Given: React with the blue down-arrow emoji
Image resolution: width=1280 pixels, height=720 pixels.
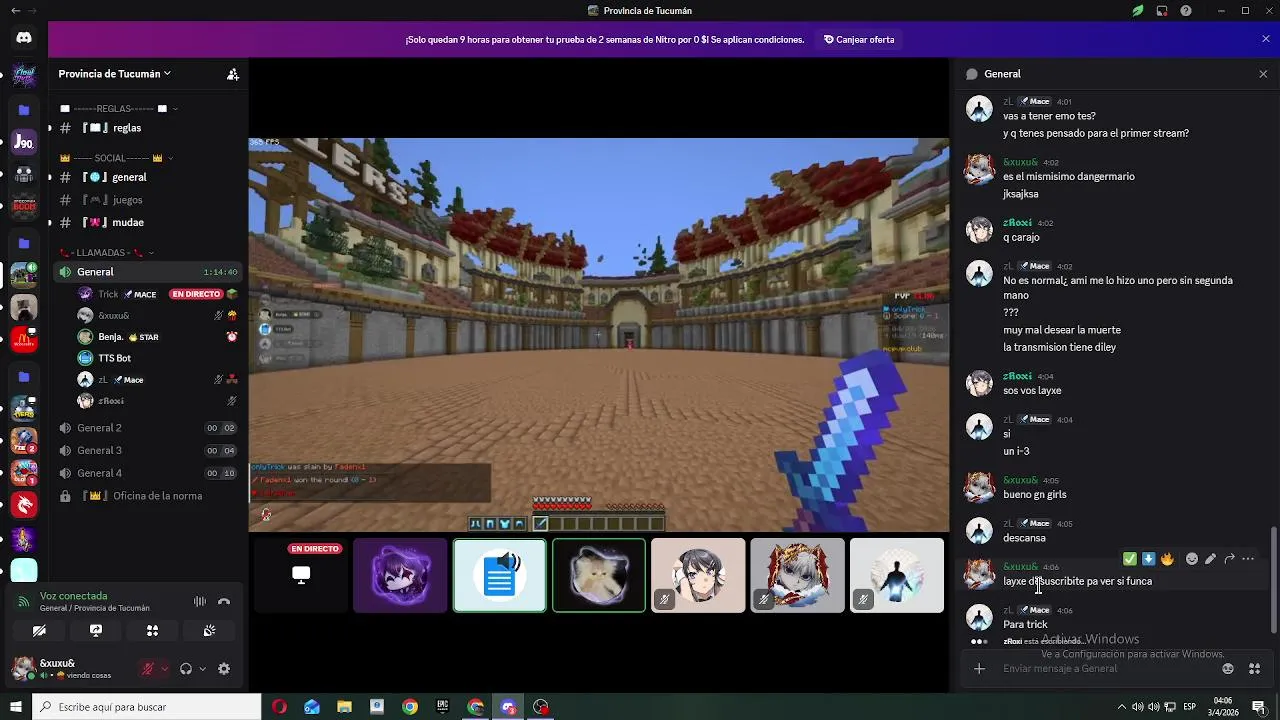Looking at the screenshot, I should 1148,559.
